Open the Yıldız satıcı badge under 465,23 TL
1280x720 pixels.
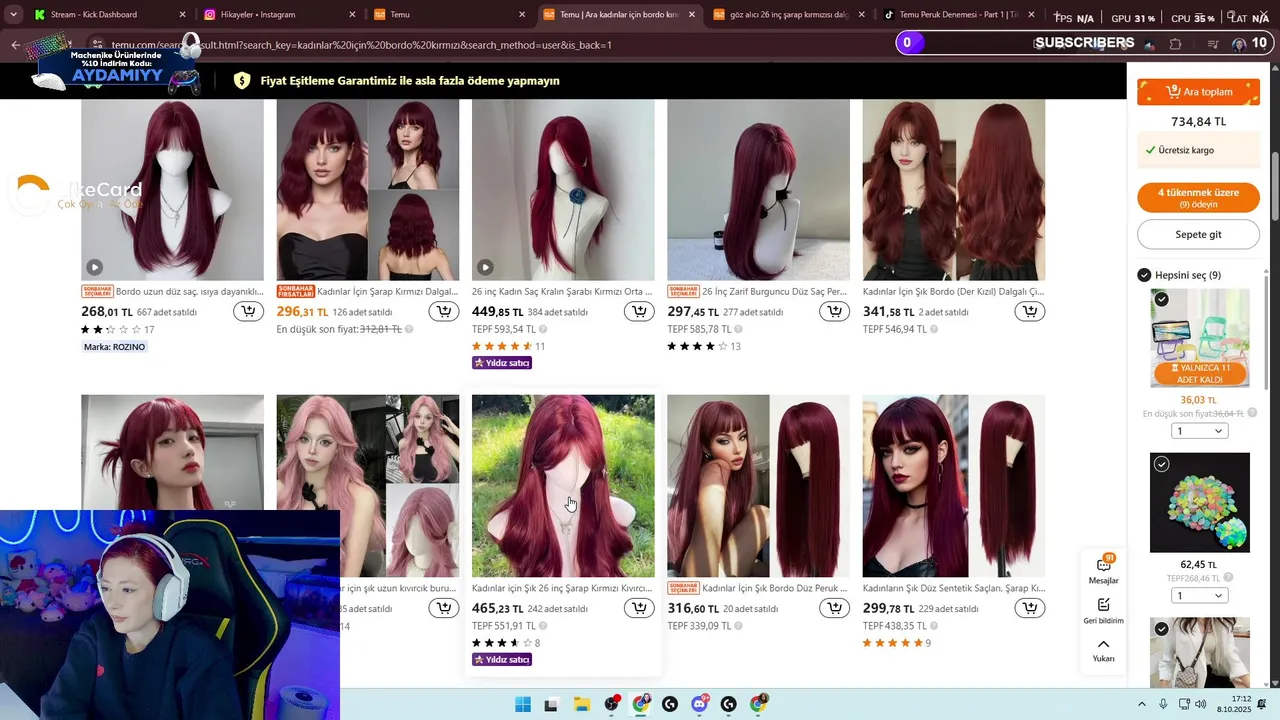[x=502, y=660]
